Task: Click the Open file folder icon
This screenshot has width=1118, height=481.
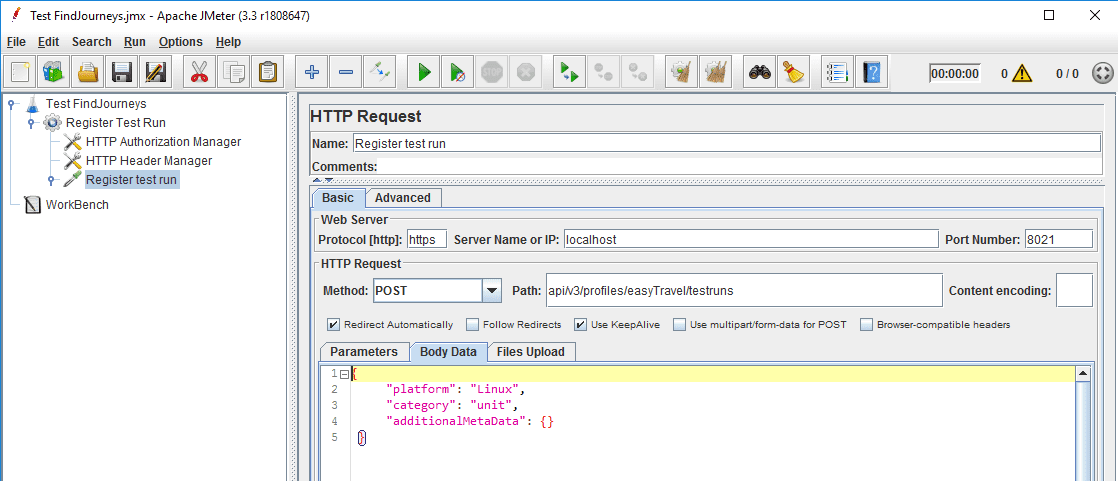Action: pyautogui.click(x=88, y=72)
